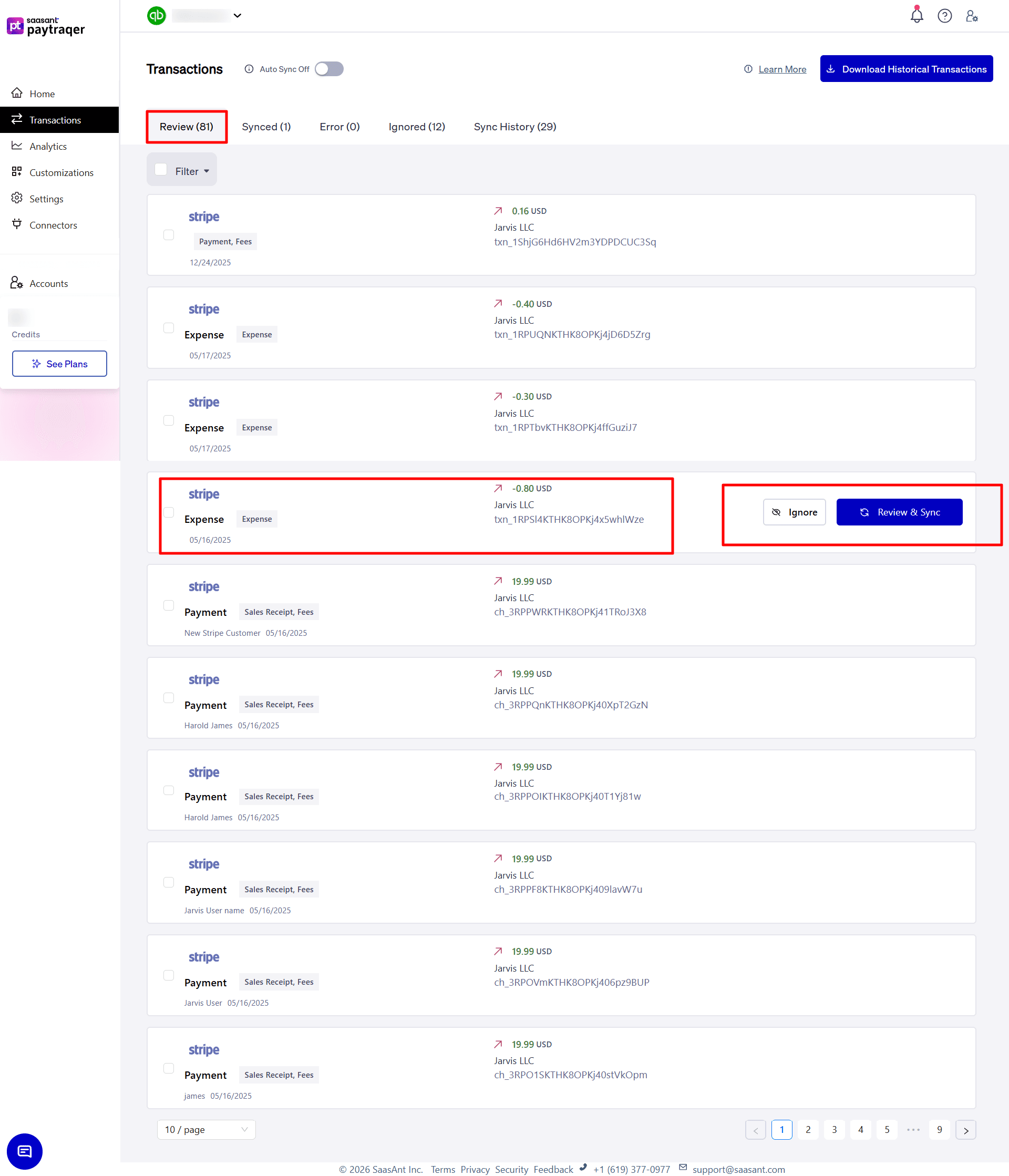Check the 0.16 USD transaction checkbox
This screenshot has width=1009, height=1176.
tap(169, 235)
